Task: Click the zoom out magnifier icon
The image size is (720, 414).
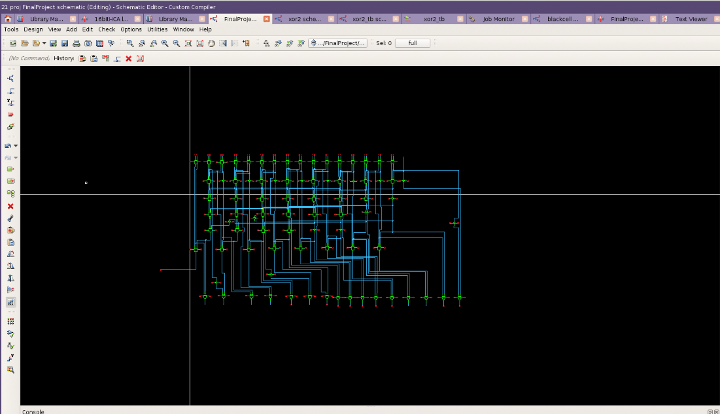Action: (176, 43)
